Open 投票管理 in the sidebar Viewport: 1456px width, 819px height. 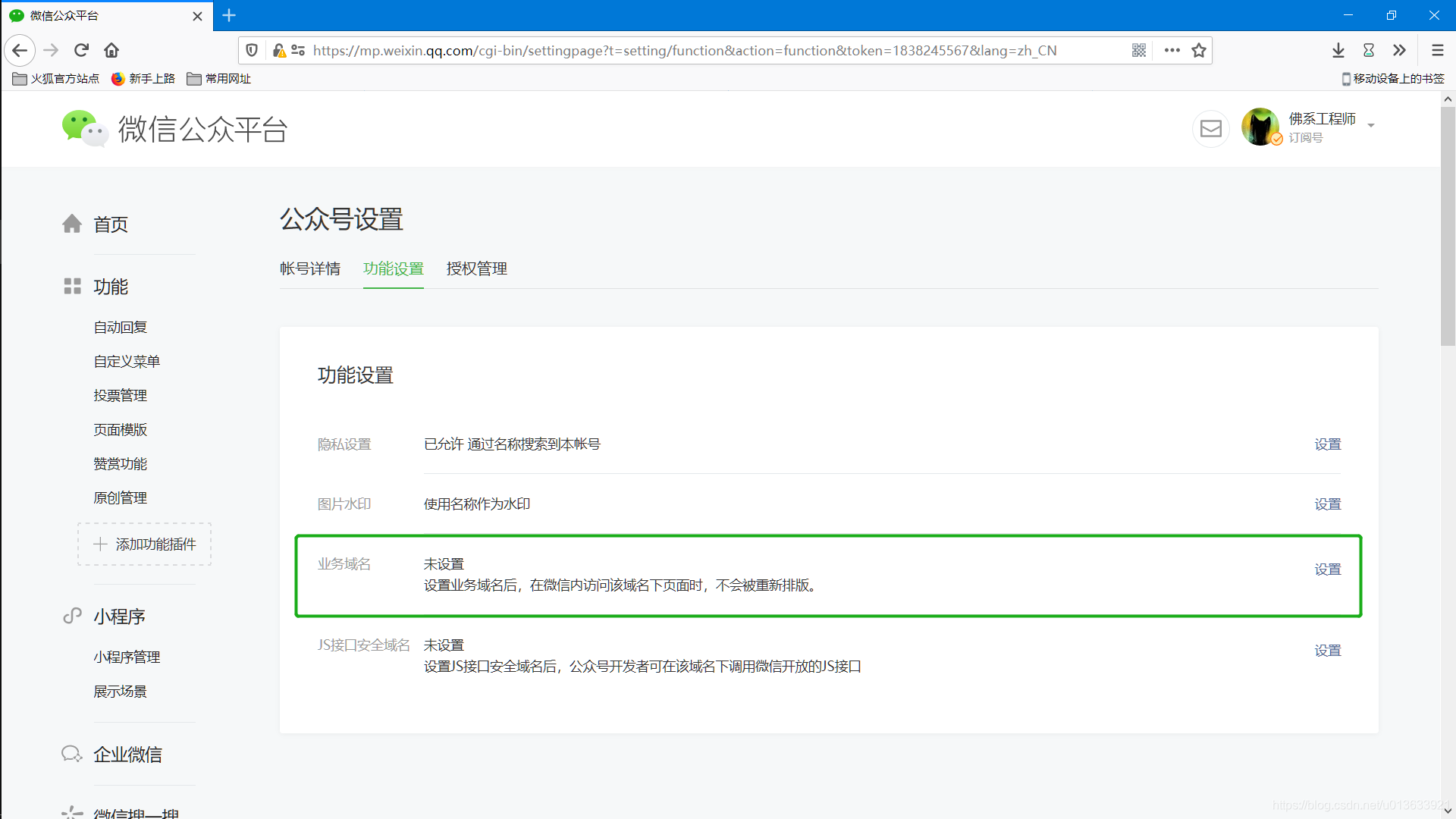coord(120,395)
